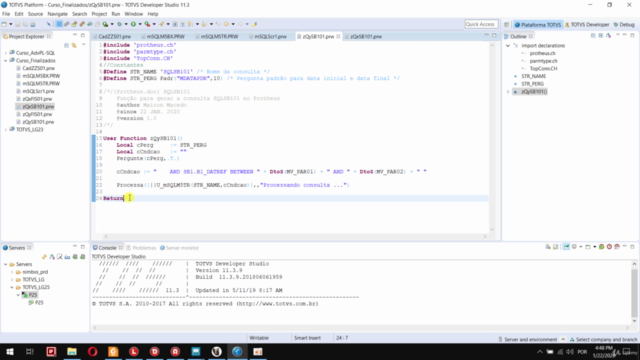Click the Collapse All icon in Project Explorer

coord(67,45)
